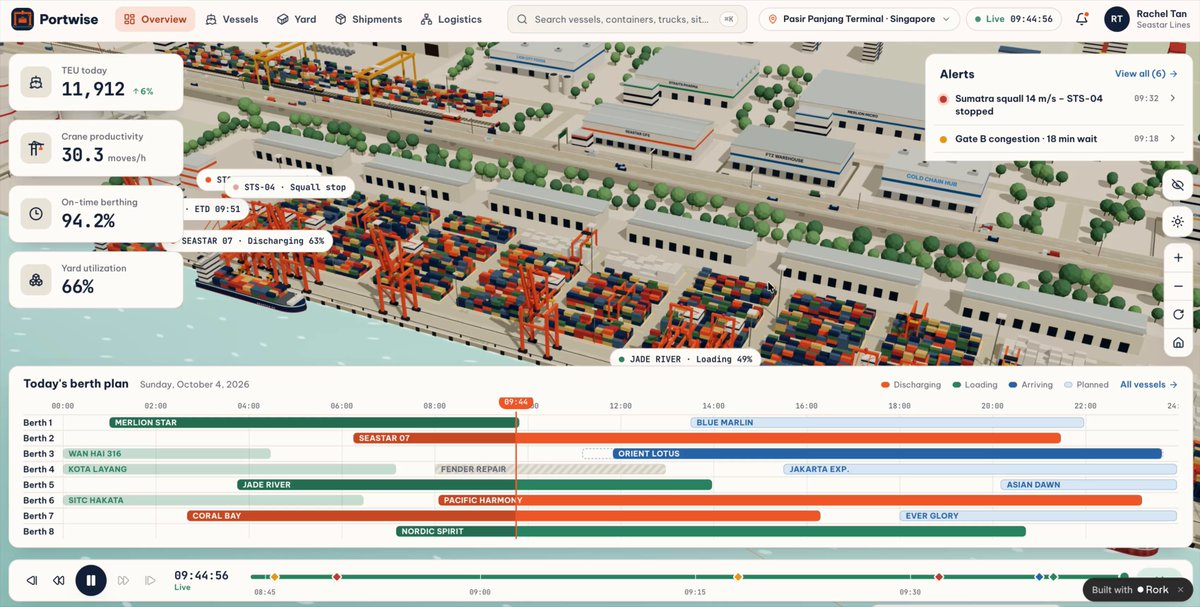Select the NORDIC SPIRIT bar

(711, 531)
